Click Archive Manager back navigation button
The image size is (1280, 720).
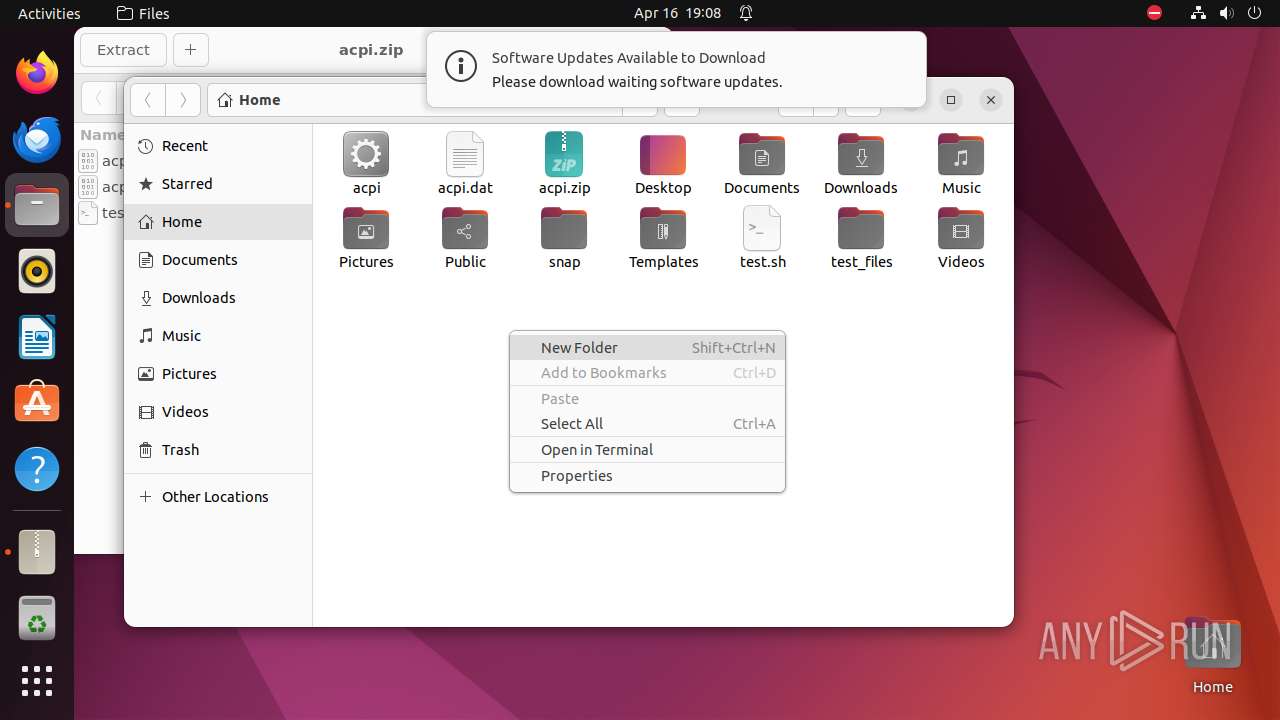click(x=98, y=99)
